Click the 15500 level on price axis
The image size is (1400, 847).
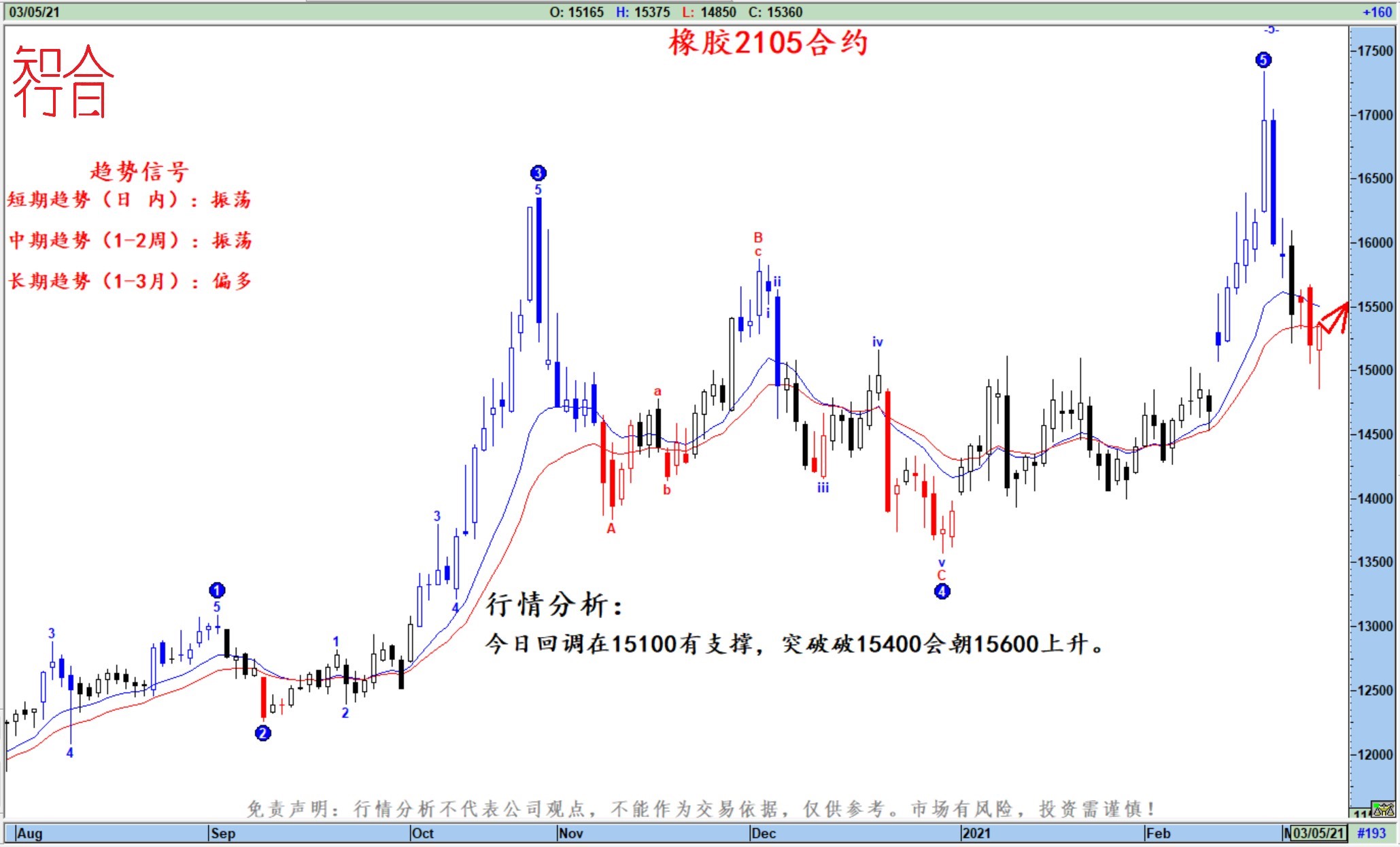pos(1375,307)
